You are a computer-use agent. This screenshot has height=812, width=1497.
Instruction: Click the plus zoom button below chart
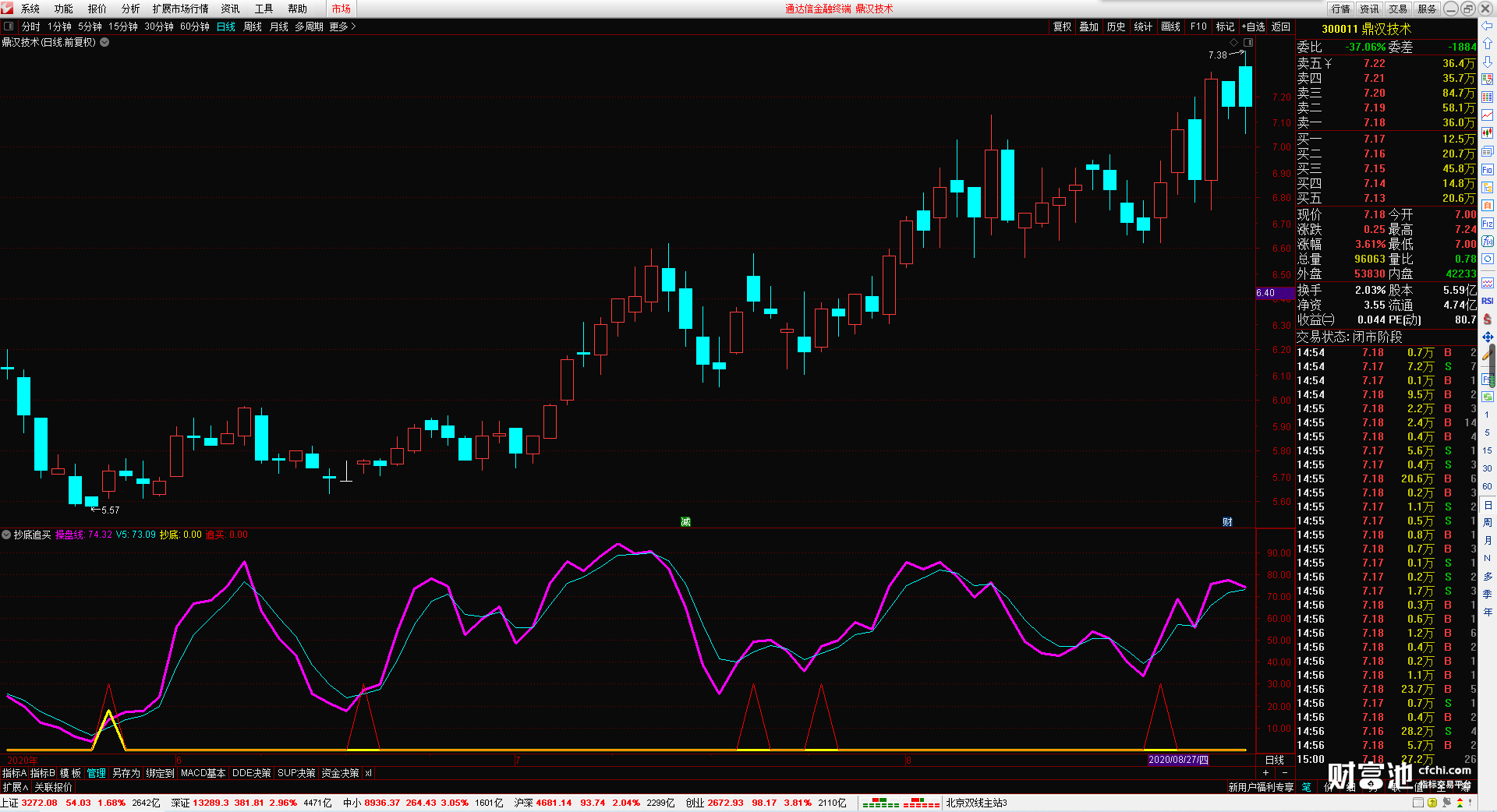[x=1265, y=772]
